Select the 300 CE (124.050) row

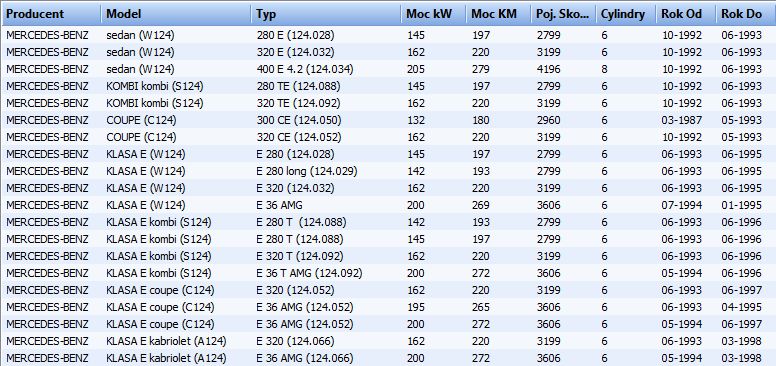tap(388, 120)
